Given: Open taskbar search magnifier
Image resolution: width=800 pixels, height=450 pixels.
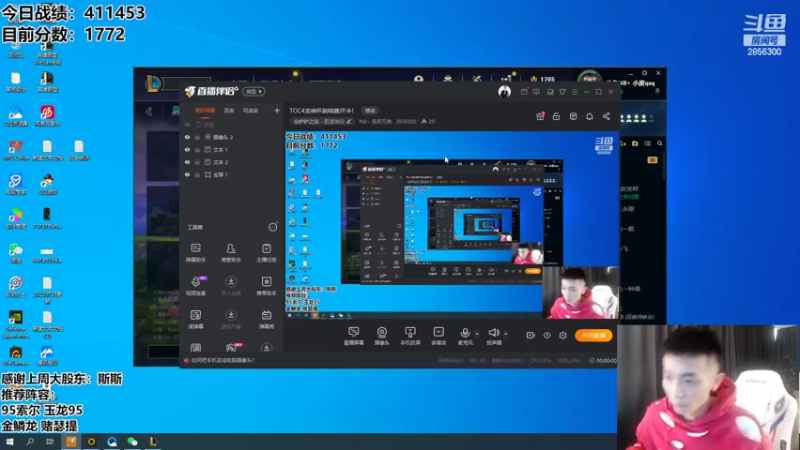Looking at the screenshot, I should [x=30, y=442].
